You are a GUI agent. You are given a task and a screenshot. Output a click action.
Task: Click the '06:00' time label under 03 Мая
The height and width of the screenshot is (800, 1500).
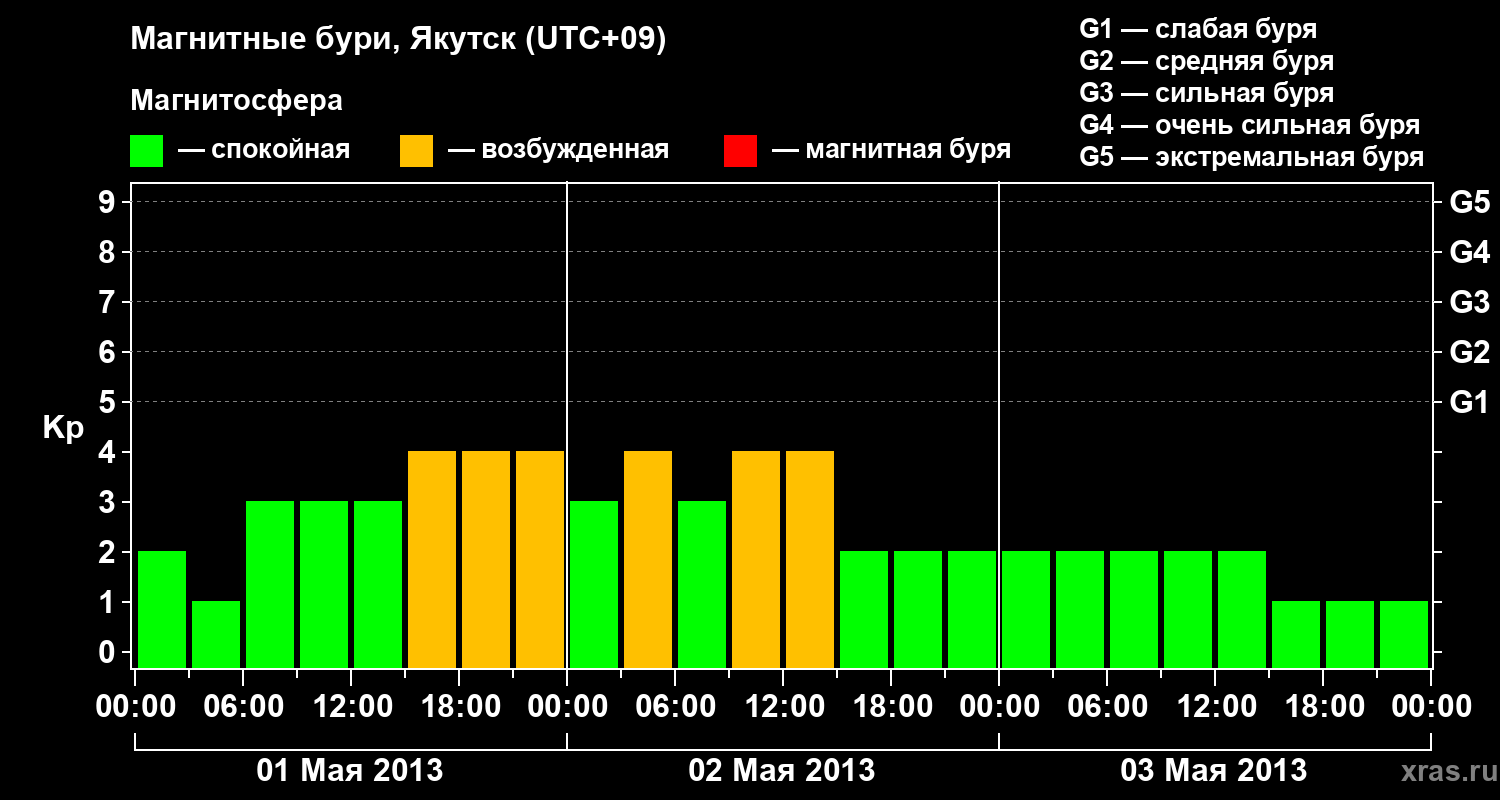pos(1107,707)
